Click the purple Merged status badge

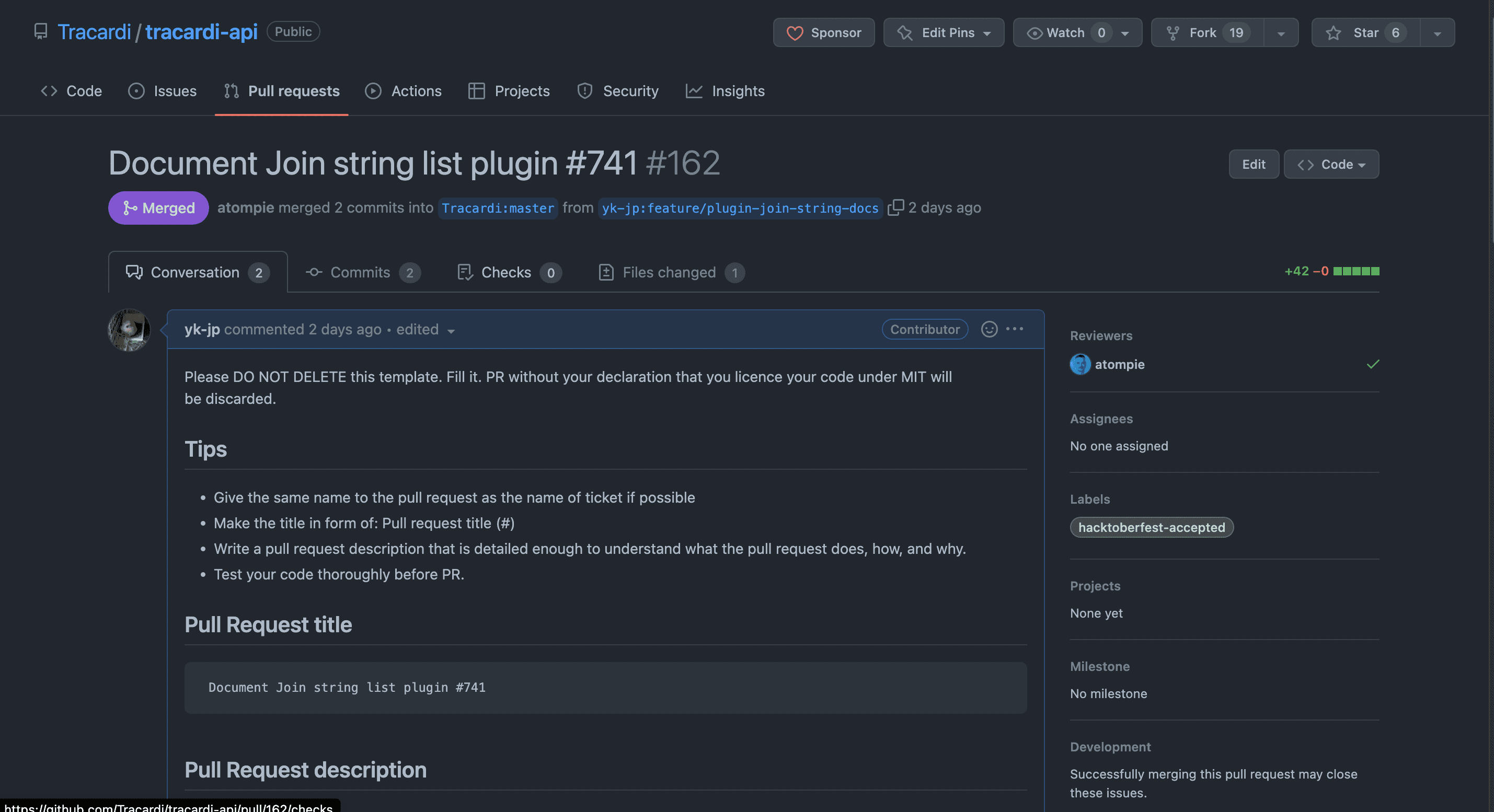[x=158, y=207]
